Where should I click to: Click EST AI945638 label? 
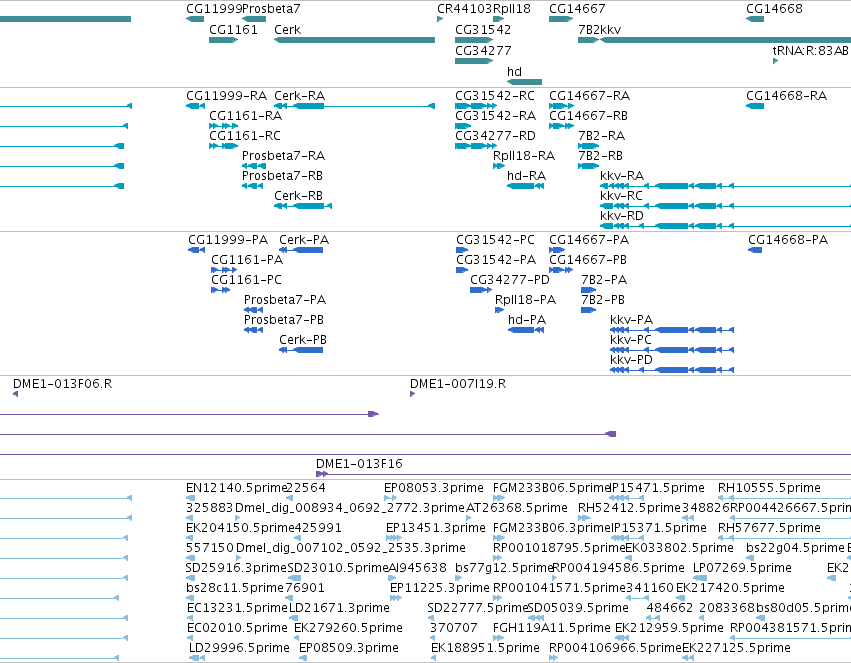pyautogui.click(x=417, y=569)
